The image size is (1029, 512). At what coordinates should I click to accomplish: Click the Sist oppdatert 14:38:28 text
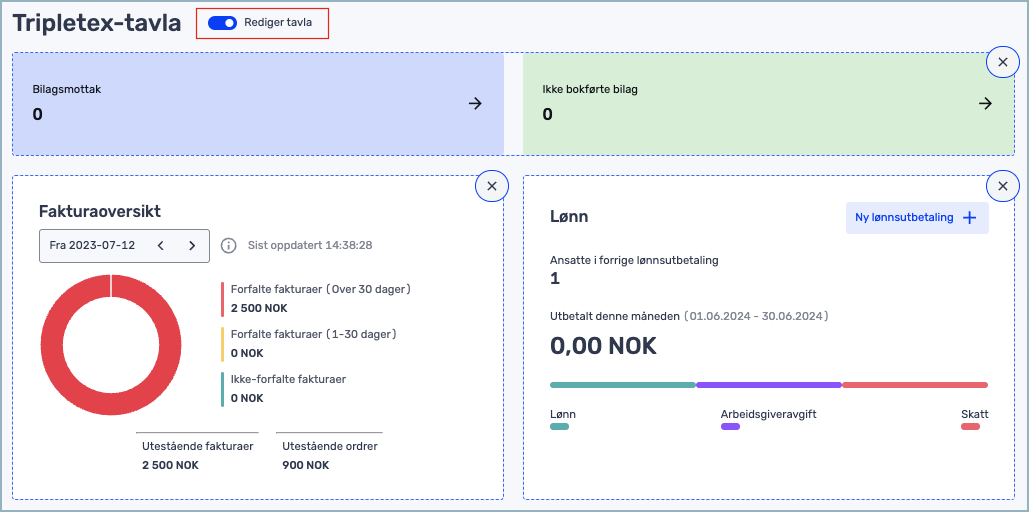(x=310, y=245)
